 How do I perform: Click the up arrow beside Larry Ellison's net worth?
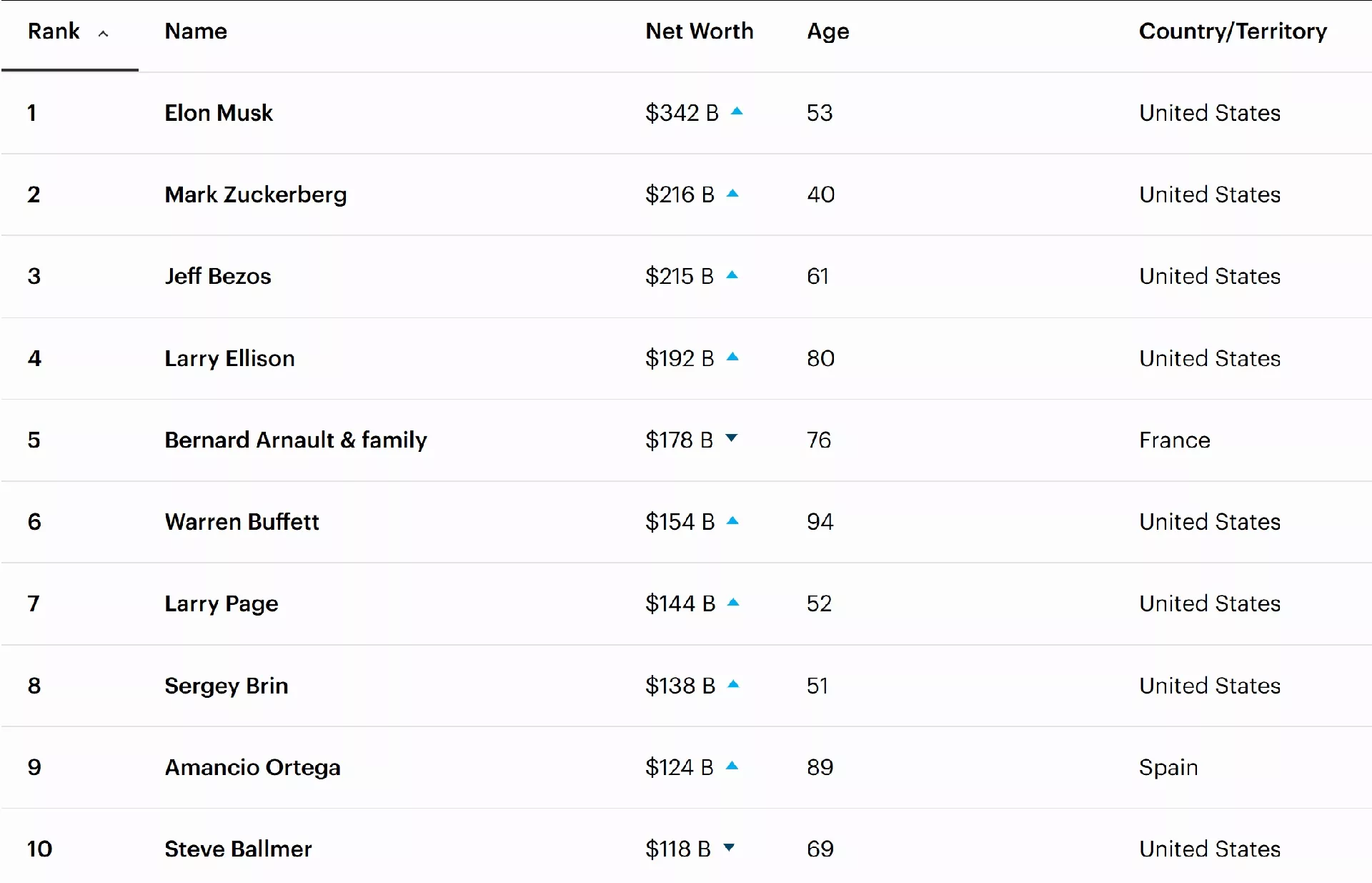point(732,357)
